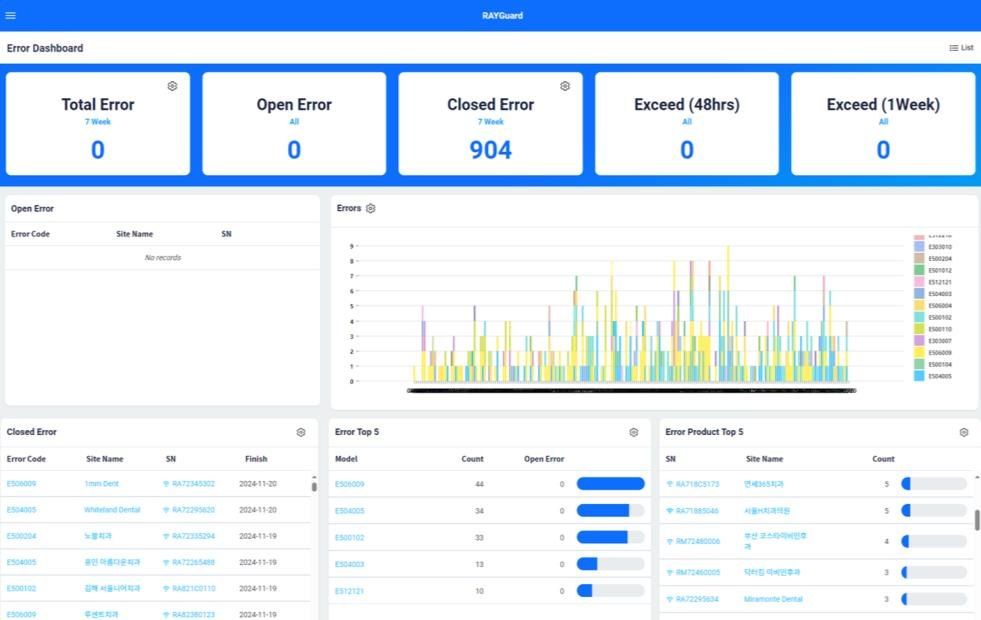Open the Error Top 5 settings gear

[x=634, y=432]
